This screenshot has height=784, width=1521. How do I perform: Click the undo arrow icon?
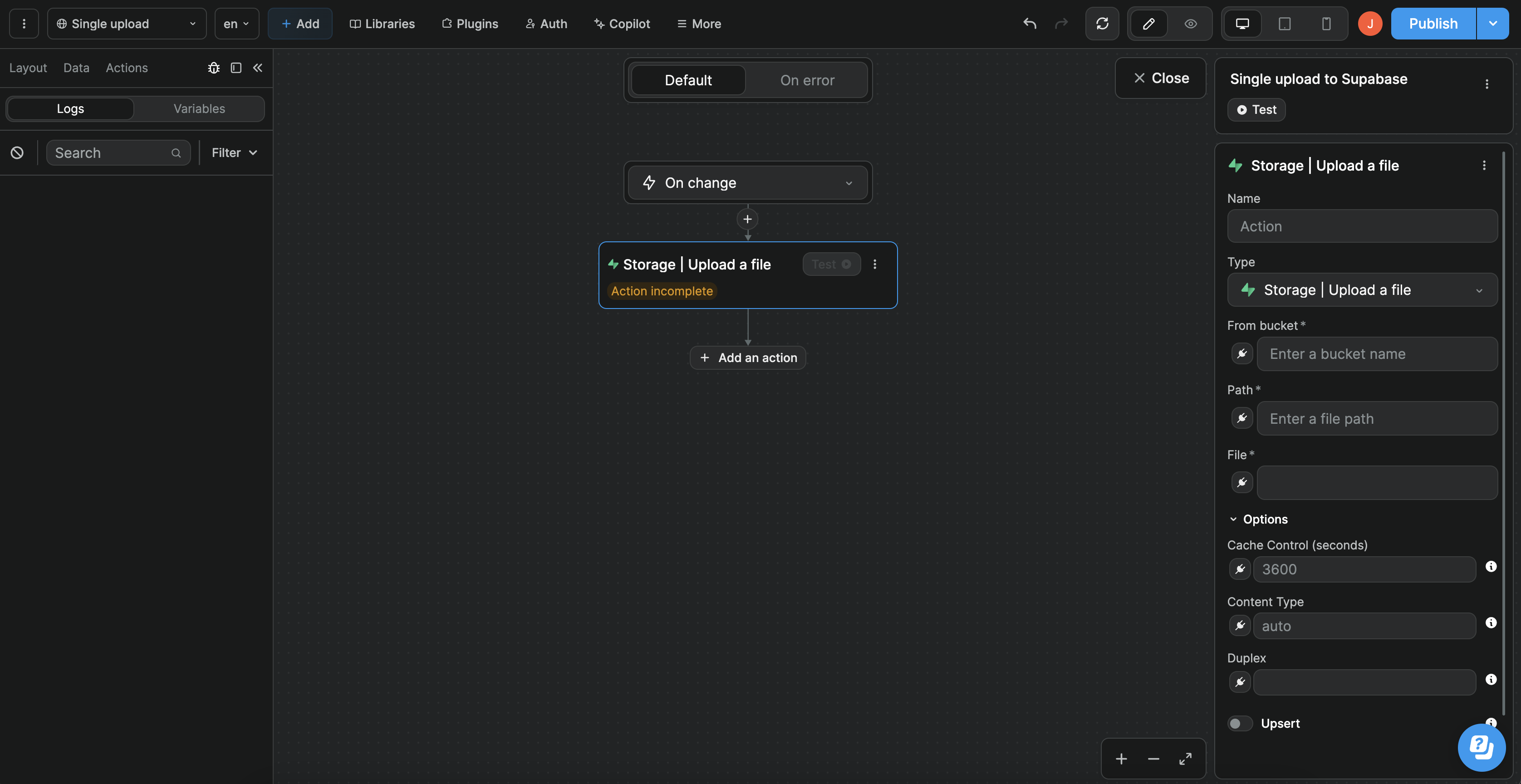1029,24
